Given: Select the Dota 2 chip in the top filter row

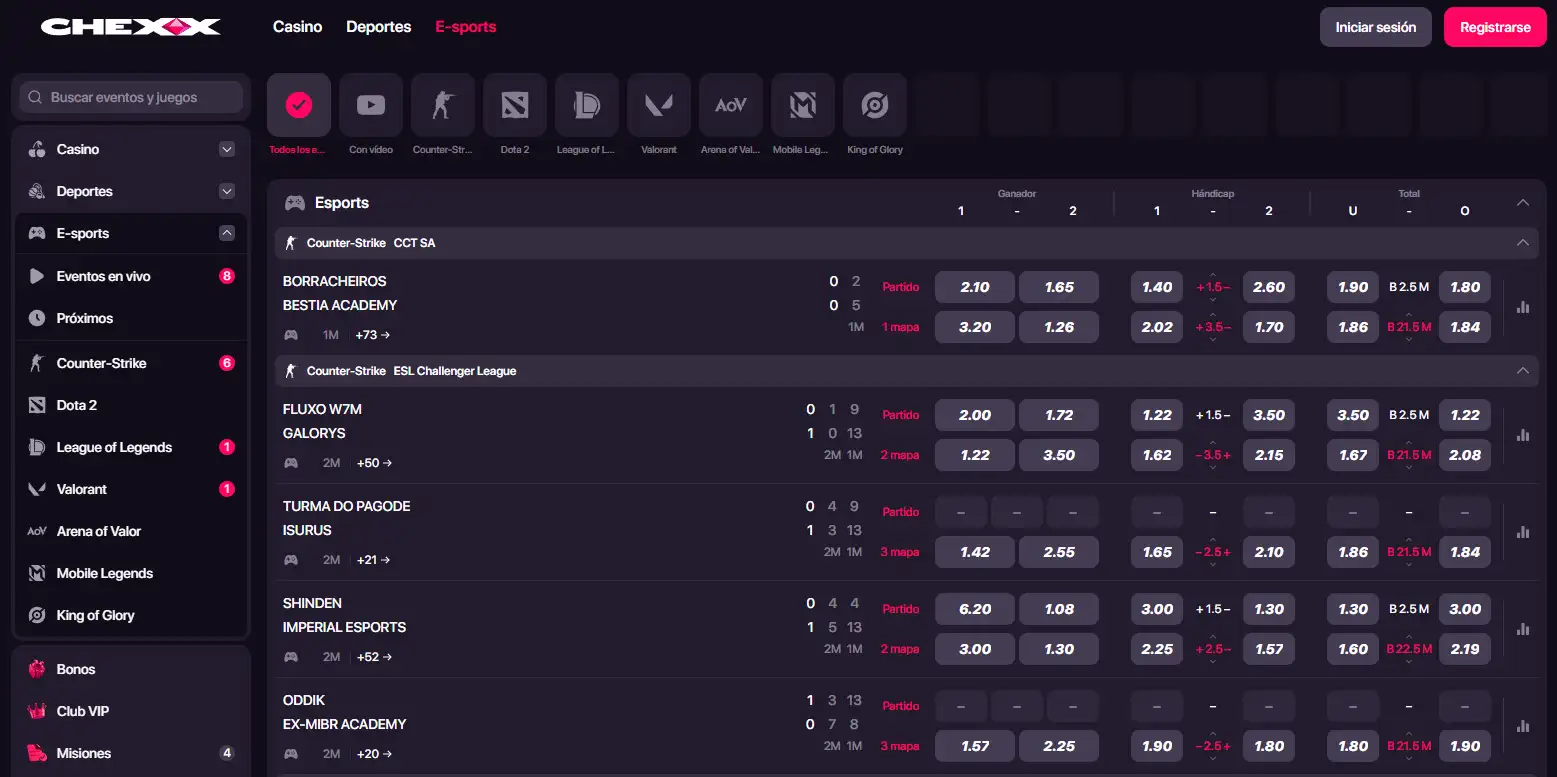Looking at the screenshot, I should [x=515, y=104].
